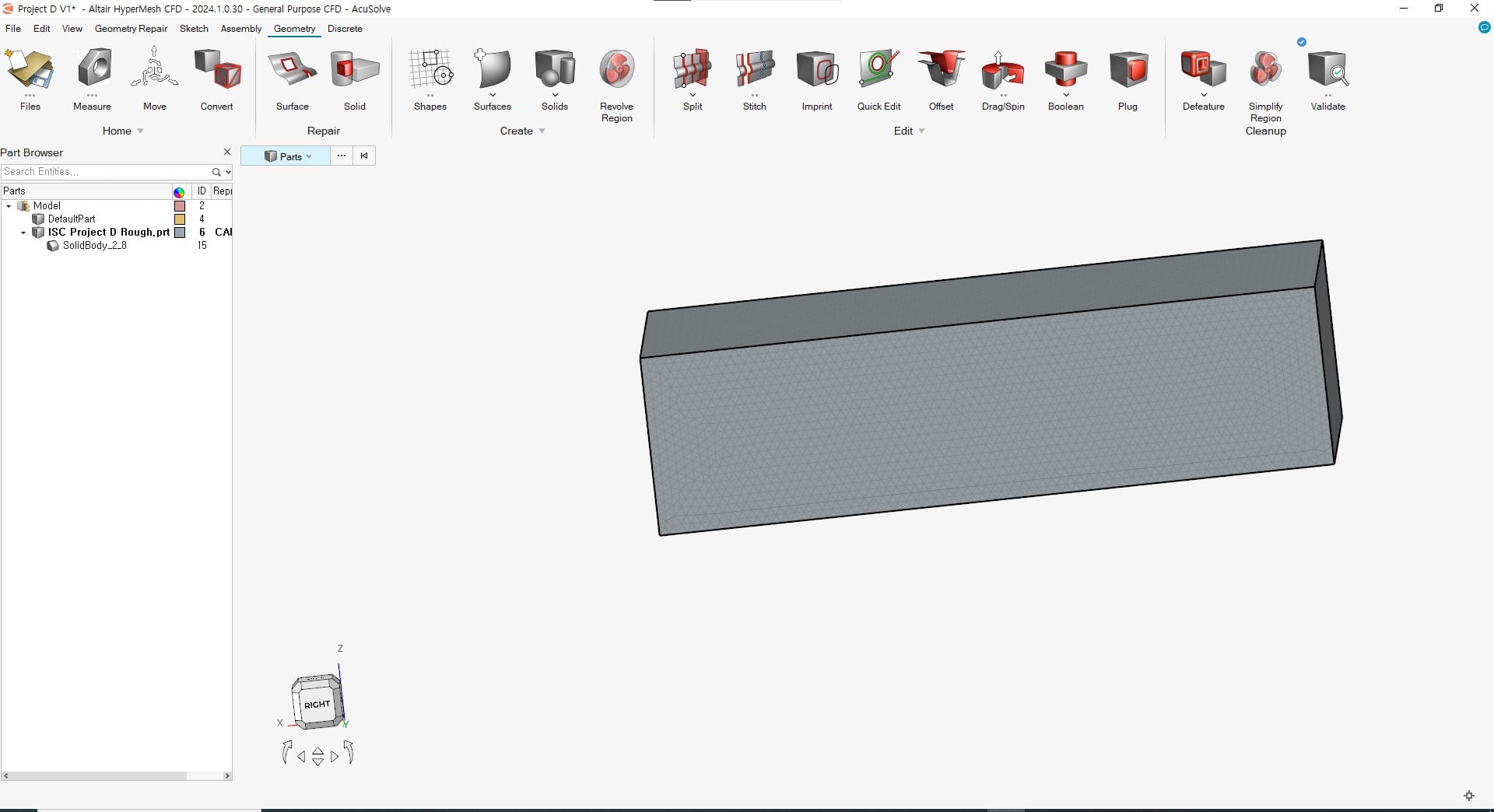The height and width of the screenshot is (812, 1494).
Task: Expand the Home group dropdown
Action: pyautogui.click(x=141, y=131)
